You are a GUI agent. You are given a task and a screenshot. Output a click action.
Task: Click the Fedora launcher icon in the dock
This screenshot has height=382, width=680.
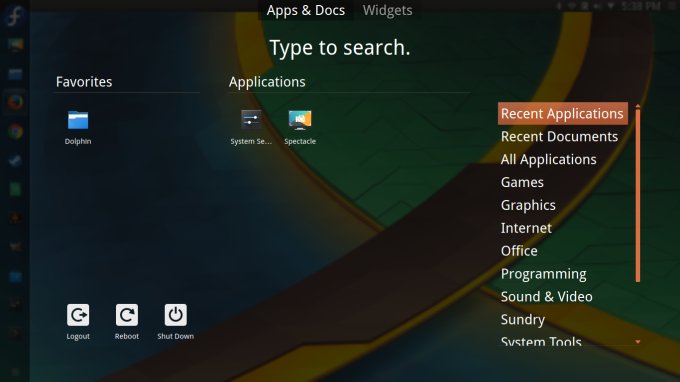pyautogui.click(x=15, y=16)
